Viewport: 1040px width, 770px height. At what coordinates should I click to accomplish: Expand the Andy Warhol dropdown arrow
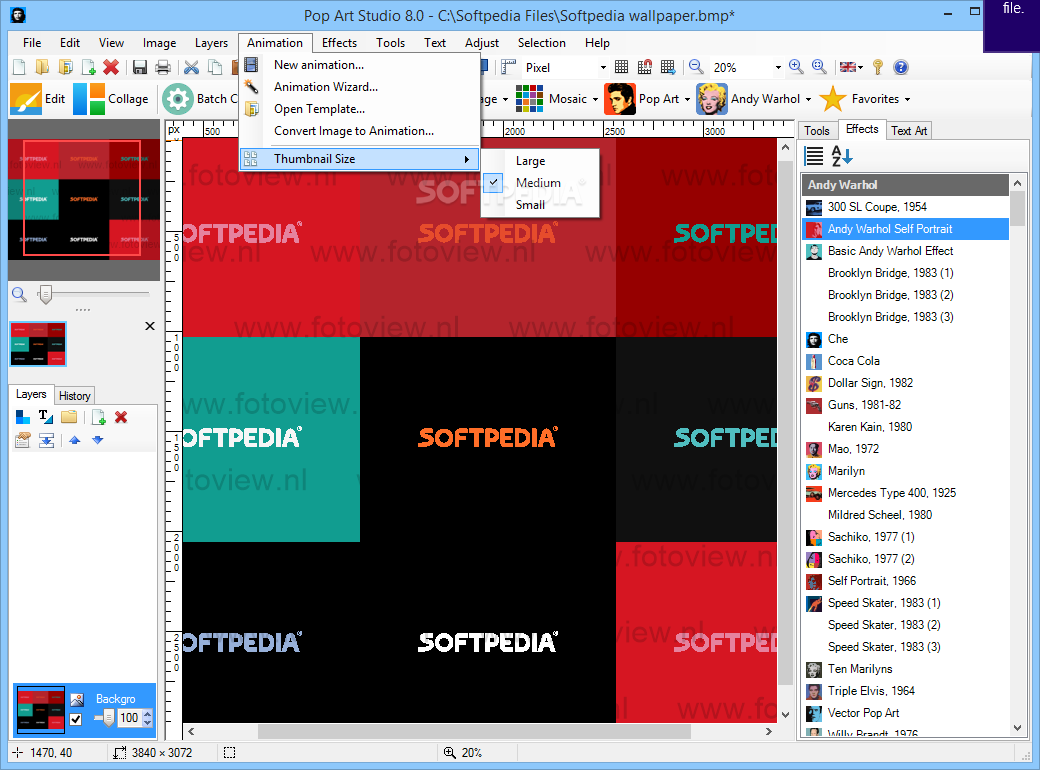point(808,99)
